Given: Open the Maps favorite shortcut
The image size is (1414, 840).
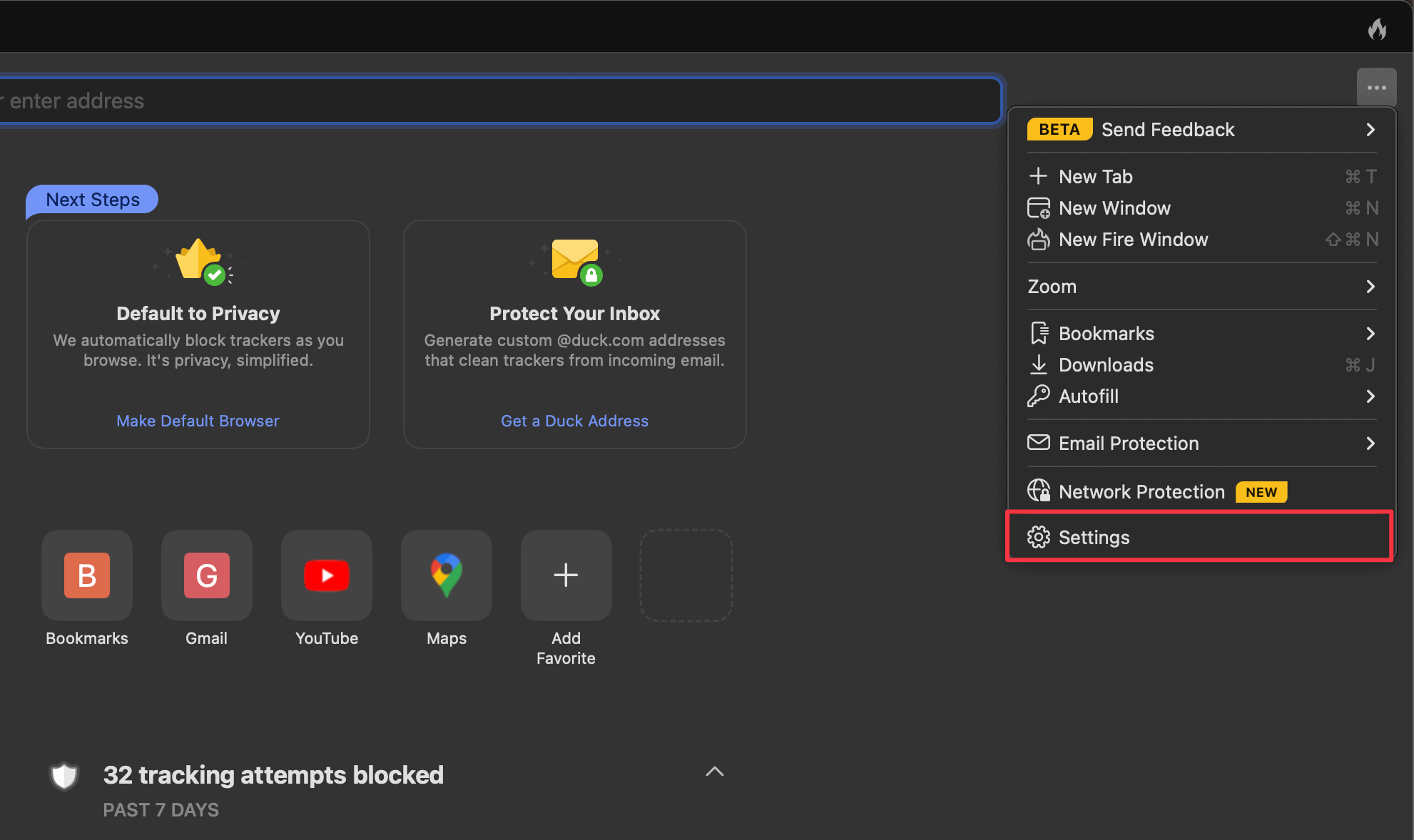Looking at the screenshot, I should (447, 575).
